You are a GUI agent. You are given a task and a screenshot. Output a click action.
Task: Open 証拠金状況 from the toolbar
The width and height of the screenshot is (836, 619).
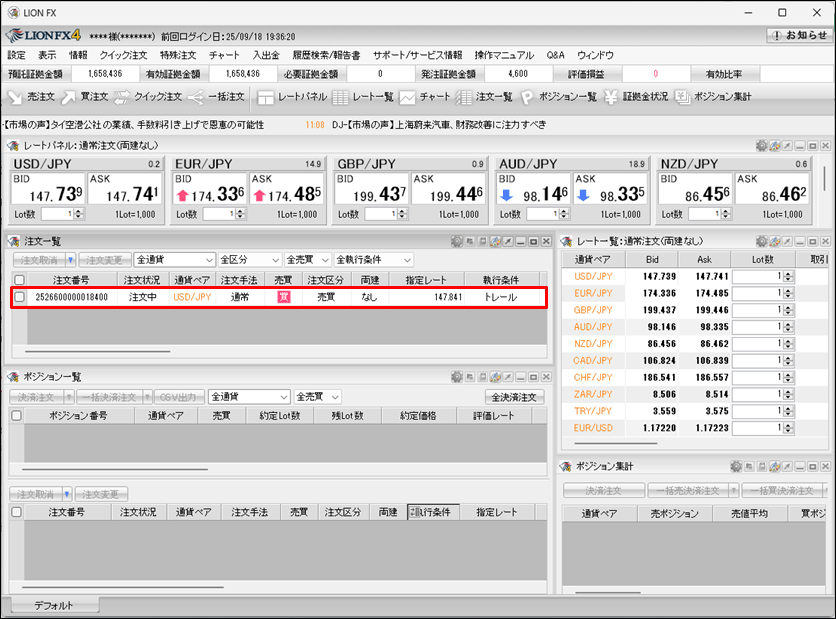click(636, 97)
